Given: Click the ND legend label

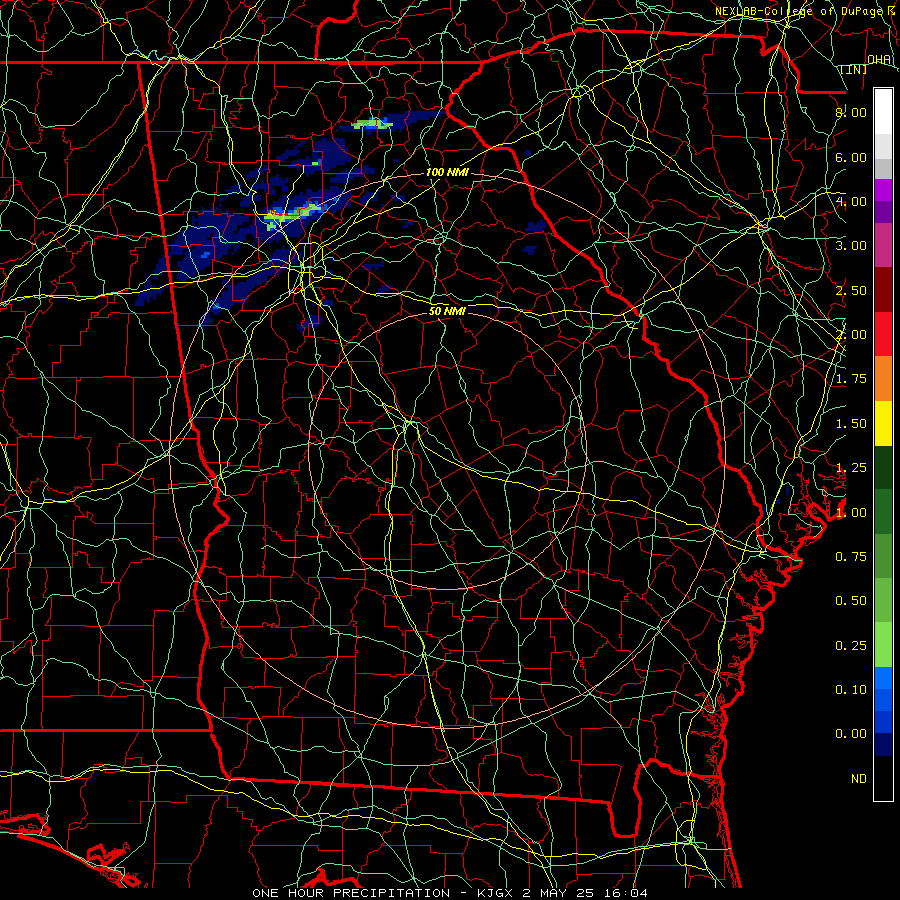Looking at the screenshot, I should [x=859, y=779].
